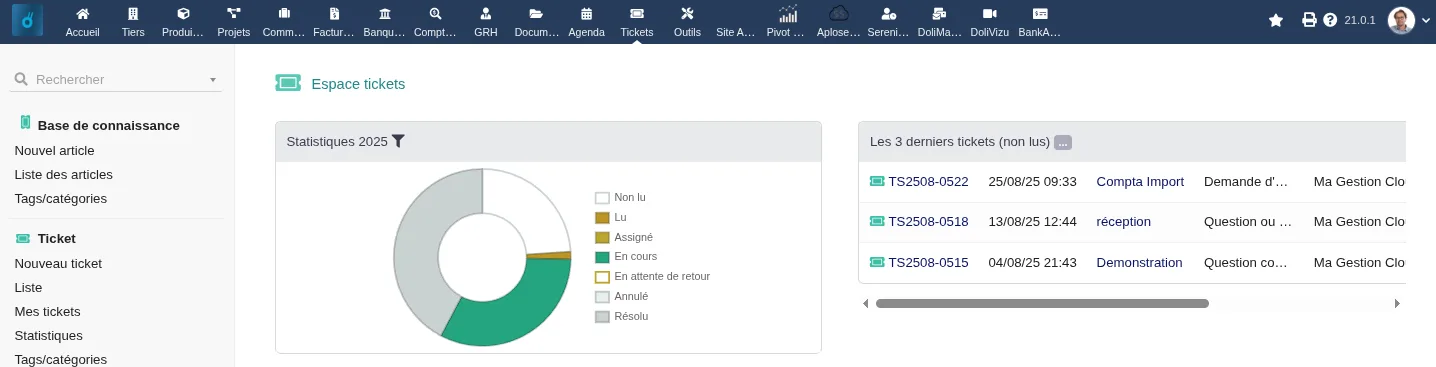Image resolution: width=1436 pixels, height=367 pixels.
Task: Click the print page icon
Action: (x=1309, y=20)
